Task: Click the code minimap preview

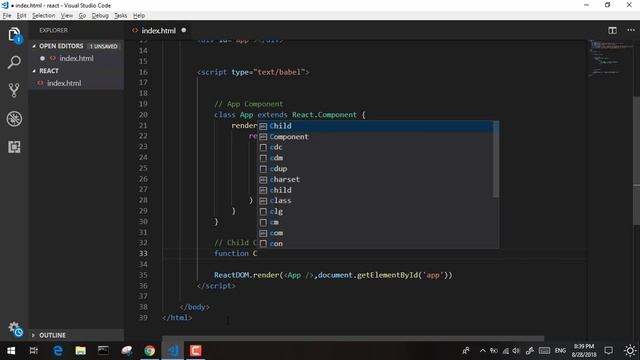Action: click(x=610, y=59)
